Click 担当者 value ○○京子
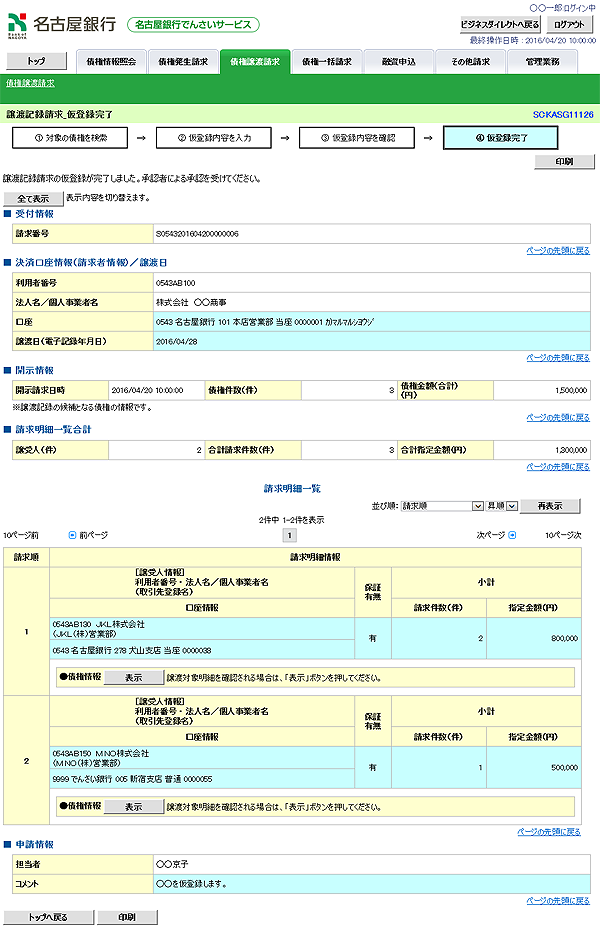600x933 pixels. 172,865
